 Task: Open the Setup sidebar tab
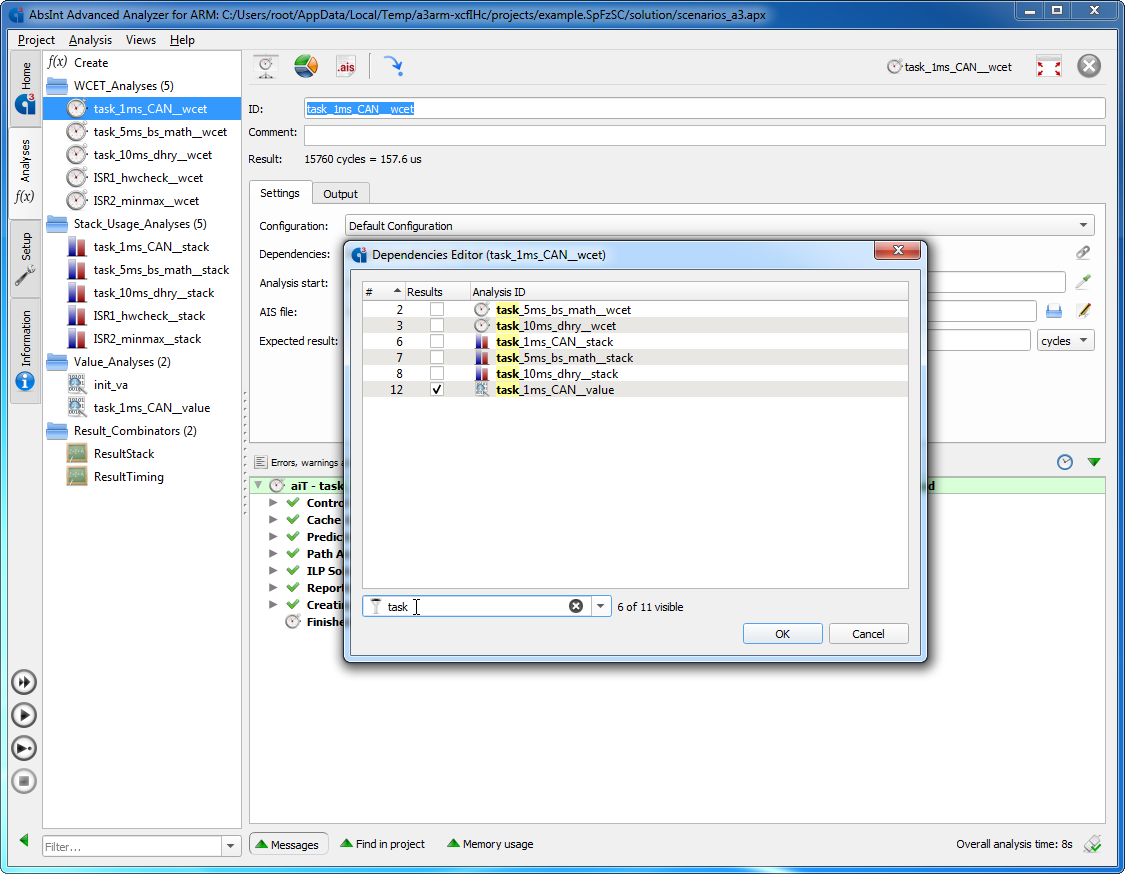26,257
